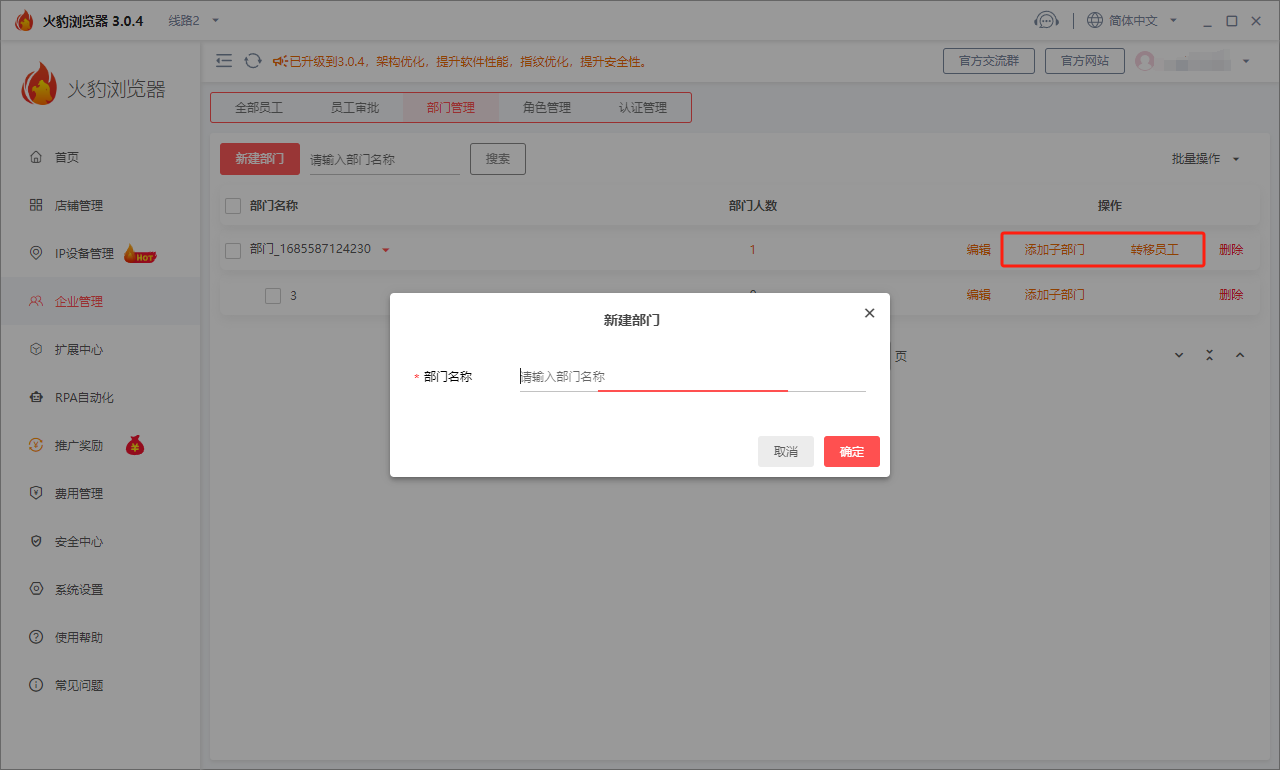Image resolution: width=1280 pixels, height=770 pixels.
Task: Open IP设备管理 in the sidebar
Action: click(84, 253)
